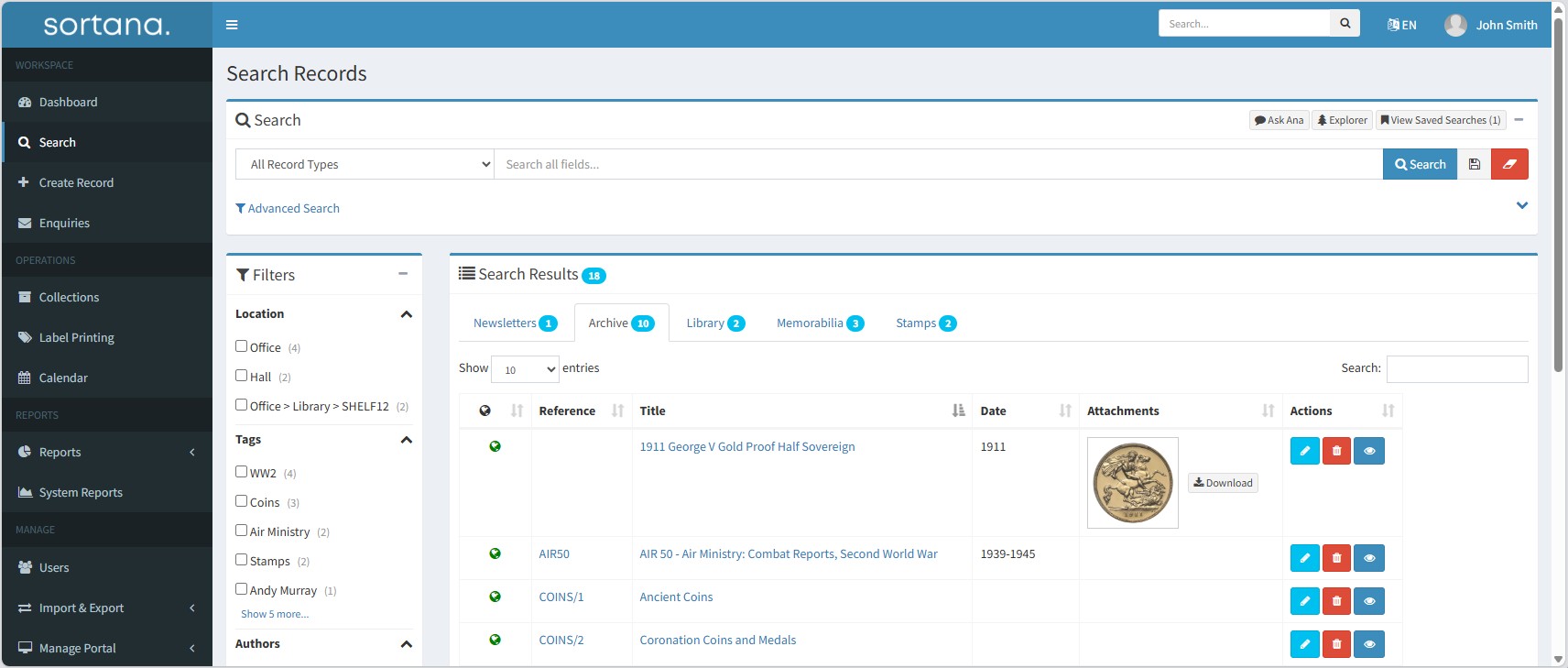This screenshot has height=668, width=1568.
Task: Open the Show entries count dropdown
Action: point(525,369)
